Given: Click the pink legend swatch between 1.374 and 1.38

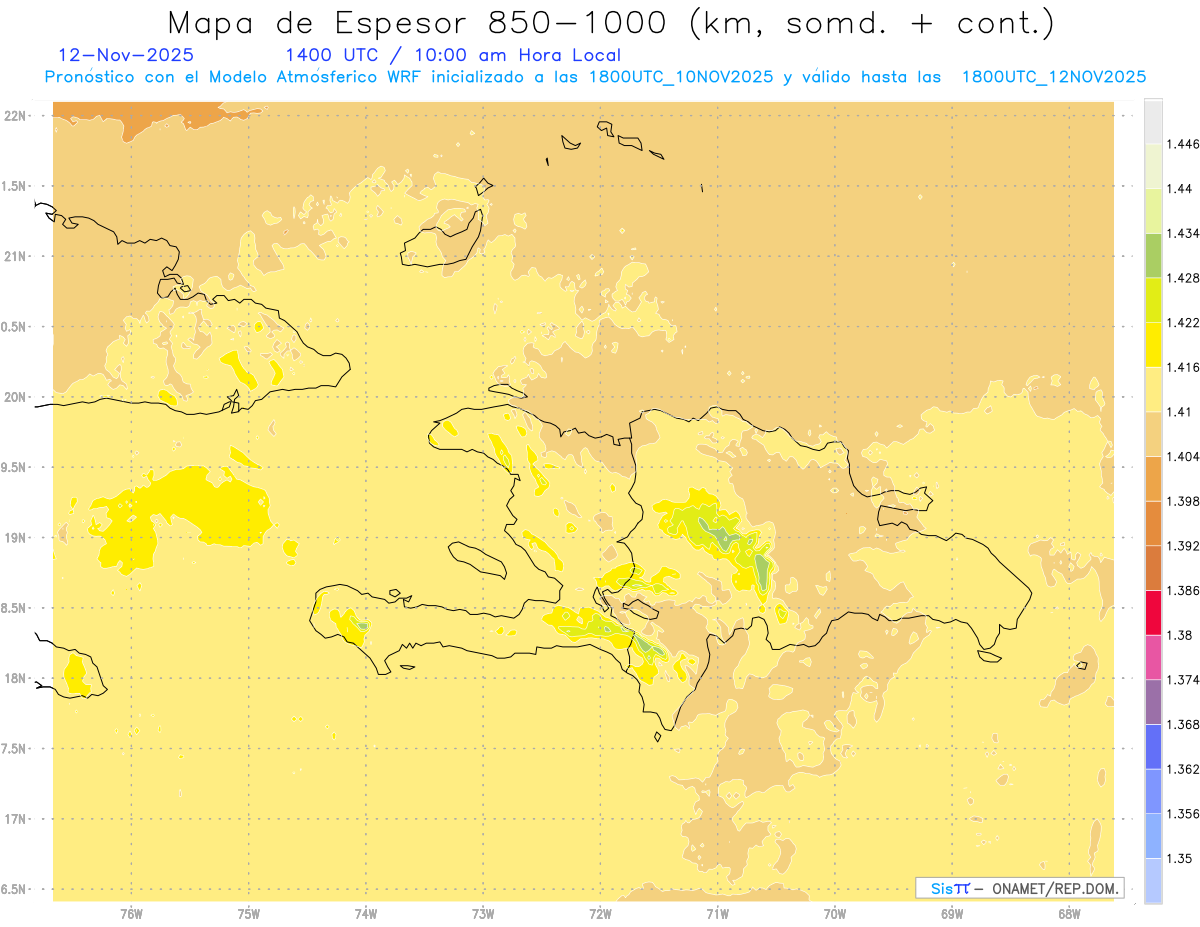Looking at the screenshot, I should point(1153,657).
